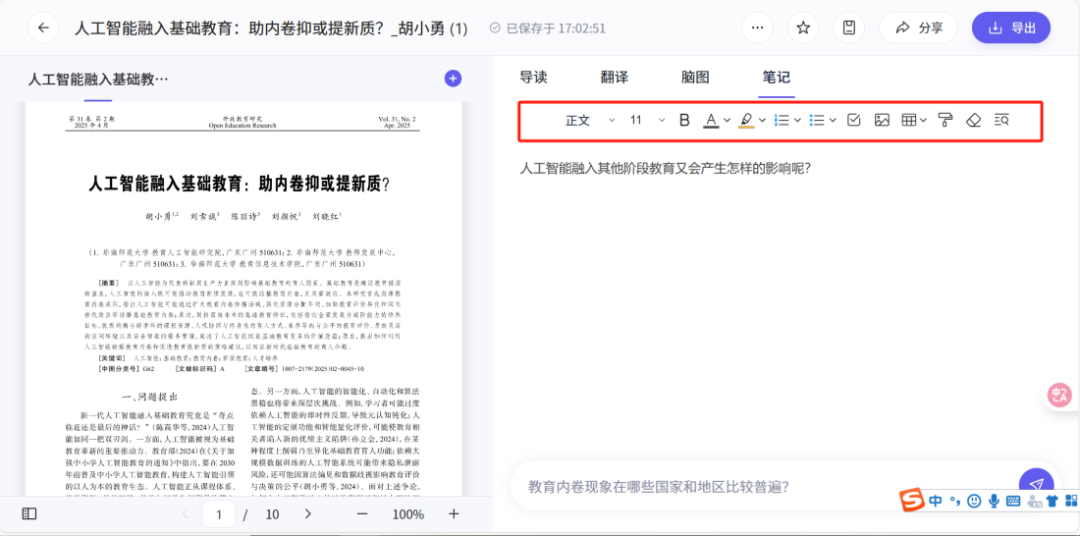Open find and search in notes
1080x536 pixels.
pos(1002,121)
